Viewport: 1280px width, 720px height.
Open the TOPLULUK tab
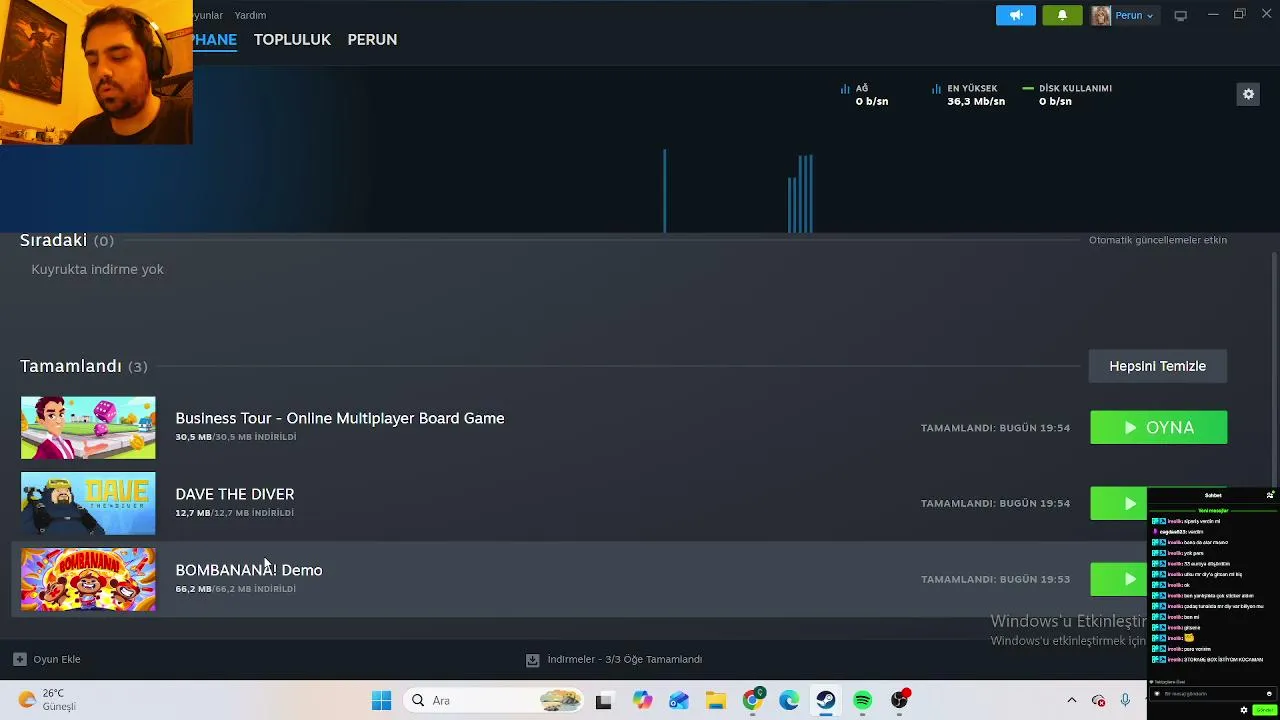292,39
